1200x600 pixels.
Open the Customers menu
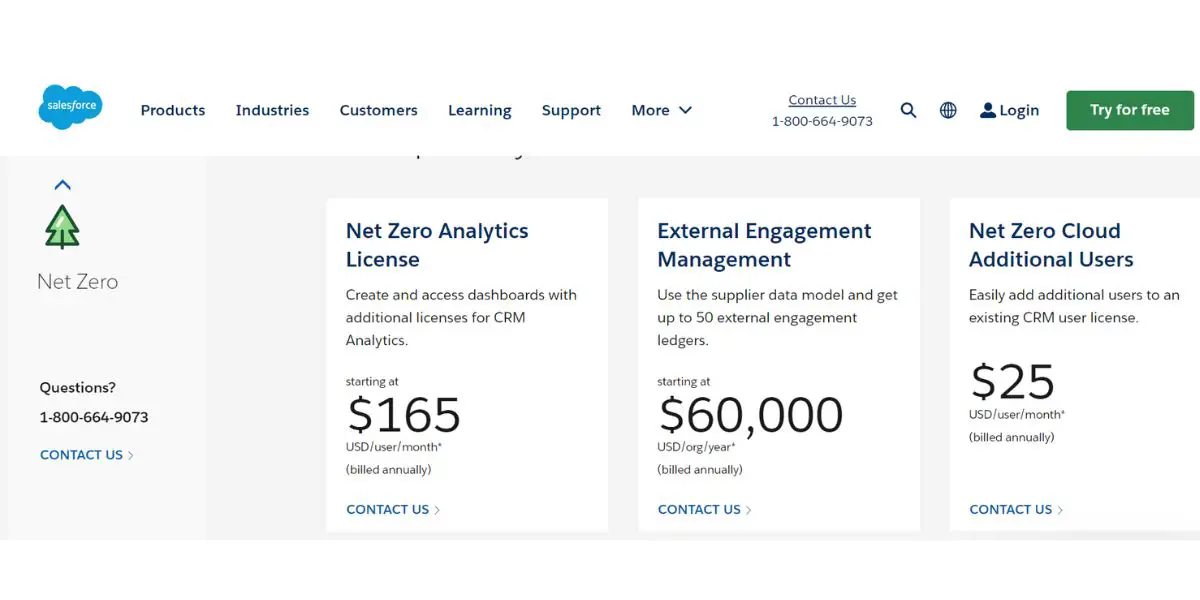point(378,110)
